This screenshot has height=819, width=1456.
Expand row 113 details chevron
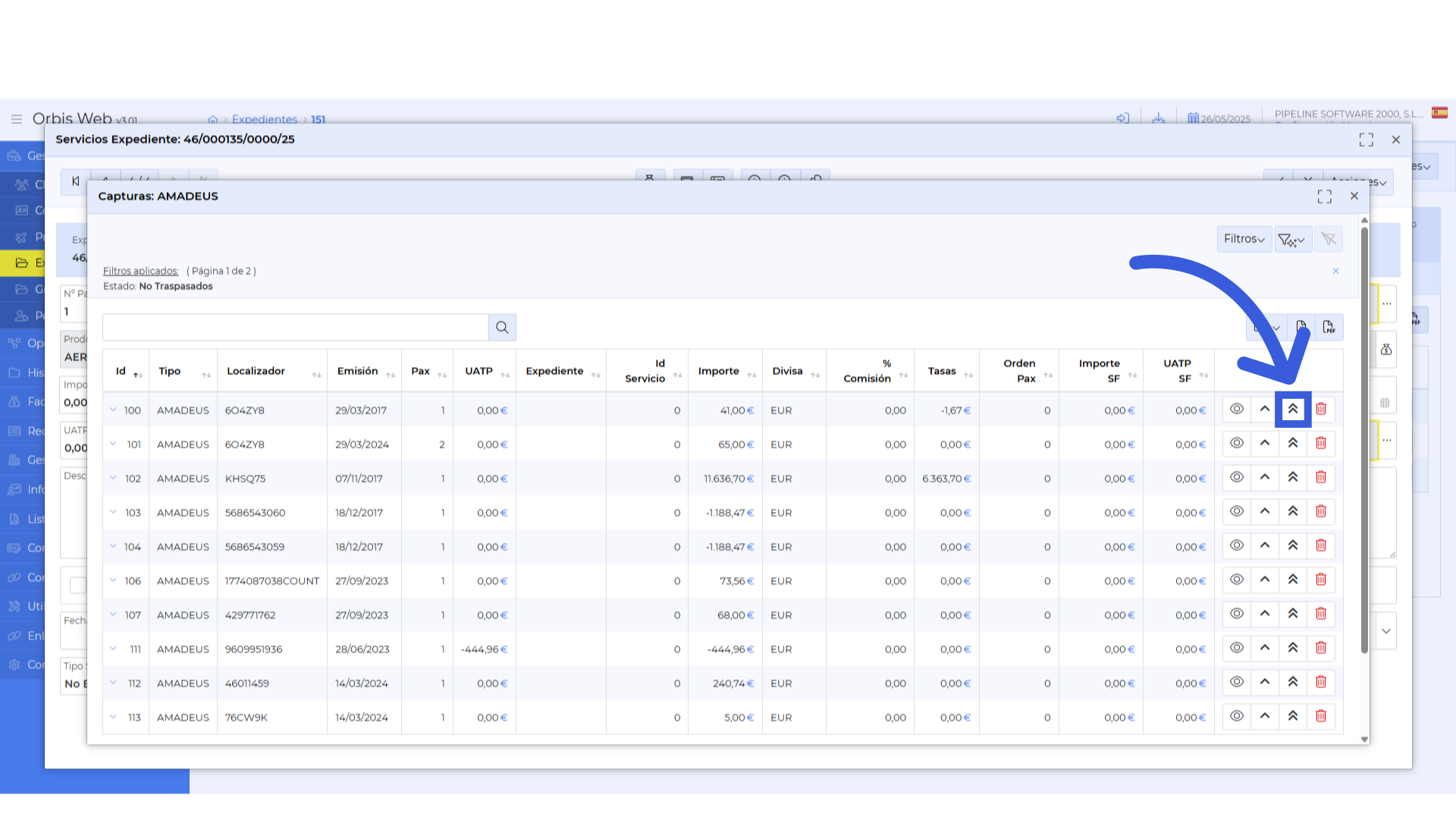click(113, 717)
